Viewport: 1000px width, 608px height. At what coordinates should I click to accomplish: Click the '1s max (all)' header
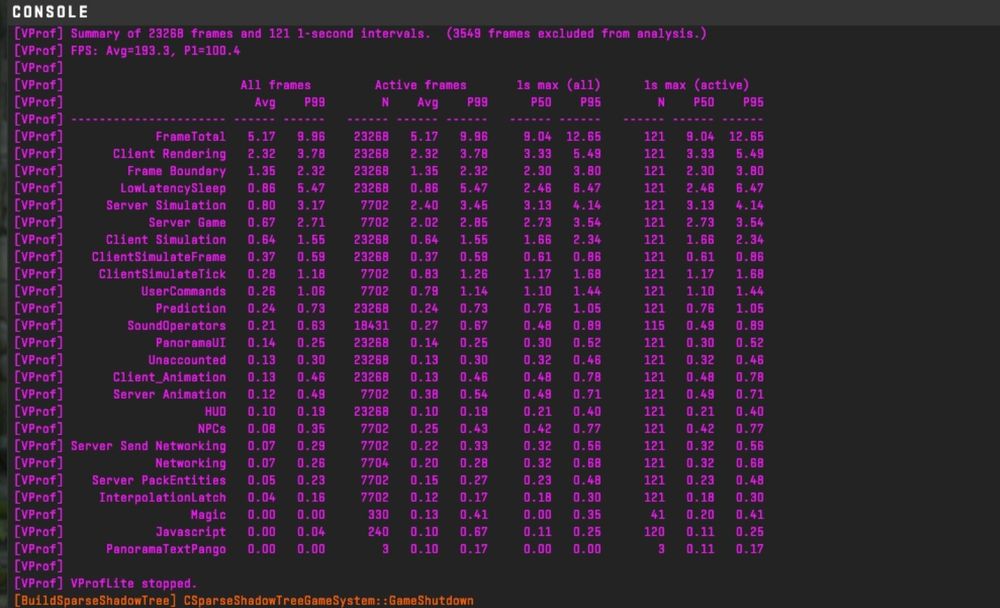[x=558, y=85]
